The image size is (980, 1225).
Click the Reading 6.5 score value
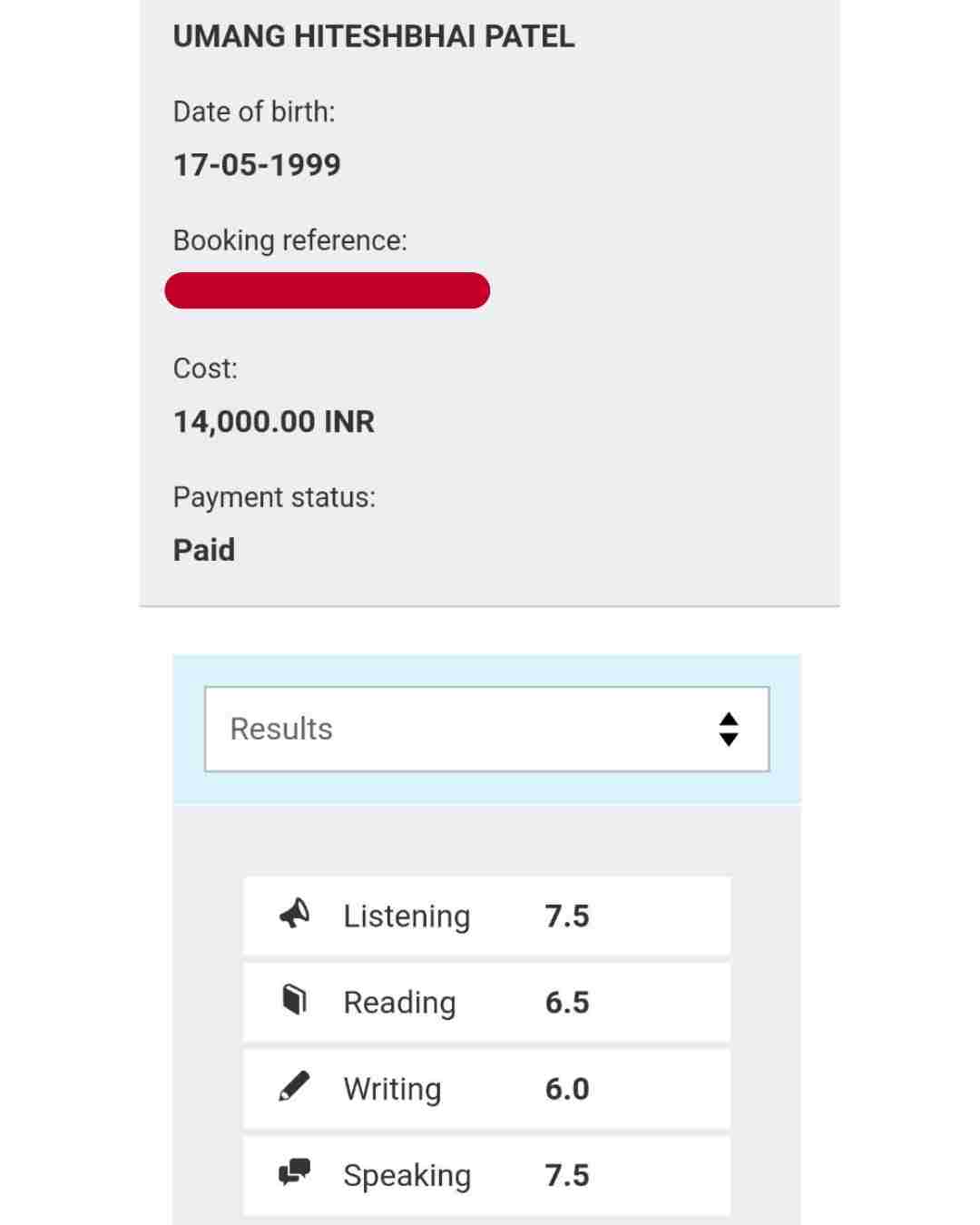click(567, 1002)
